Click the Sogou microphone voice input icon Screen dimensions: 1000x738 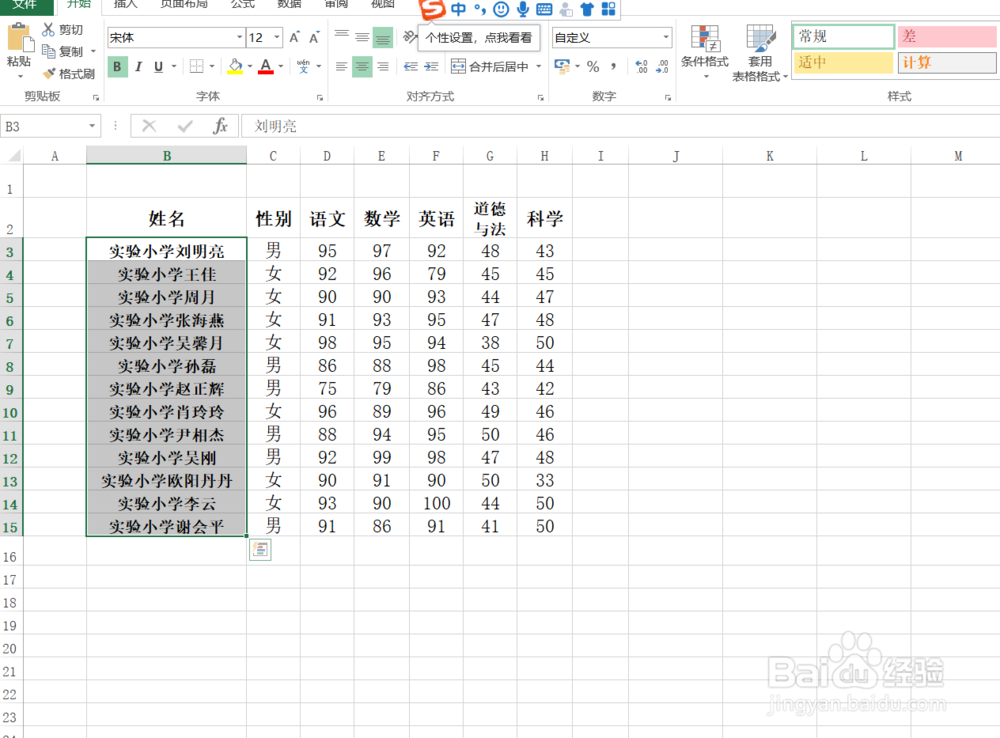(523, 9)
